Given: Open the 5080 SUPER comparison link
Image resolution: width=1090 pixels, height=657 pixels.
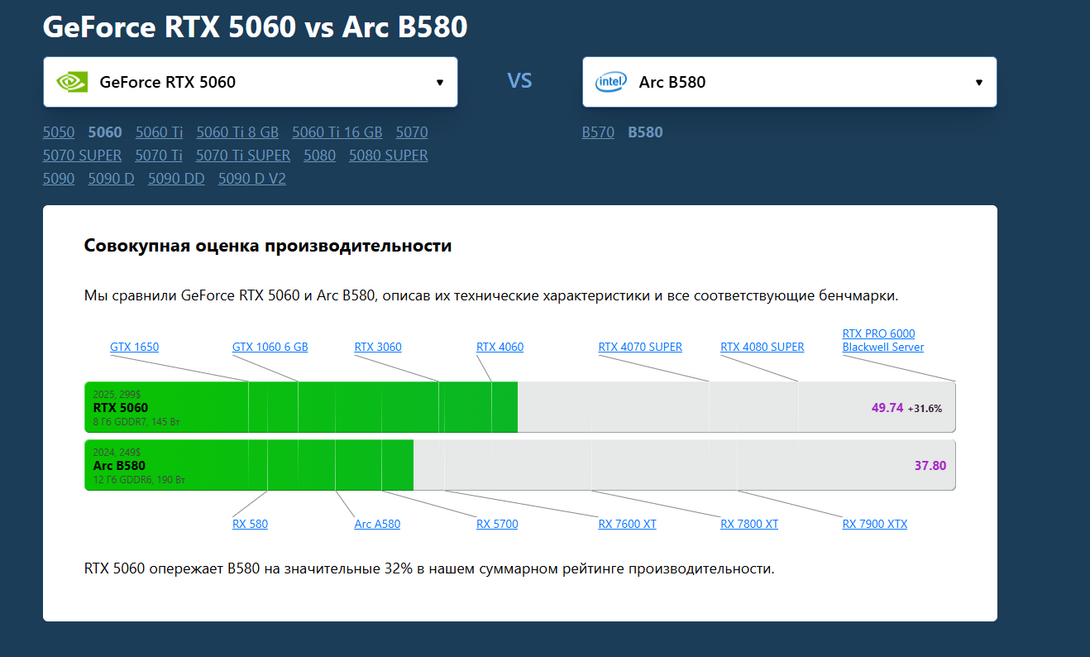Looking at the screenshot, I should pos(388,155).
